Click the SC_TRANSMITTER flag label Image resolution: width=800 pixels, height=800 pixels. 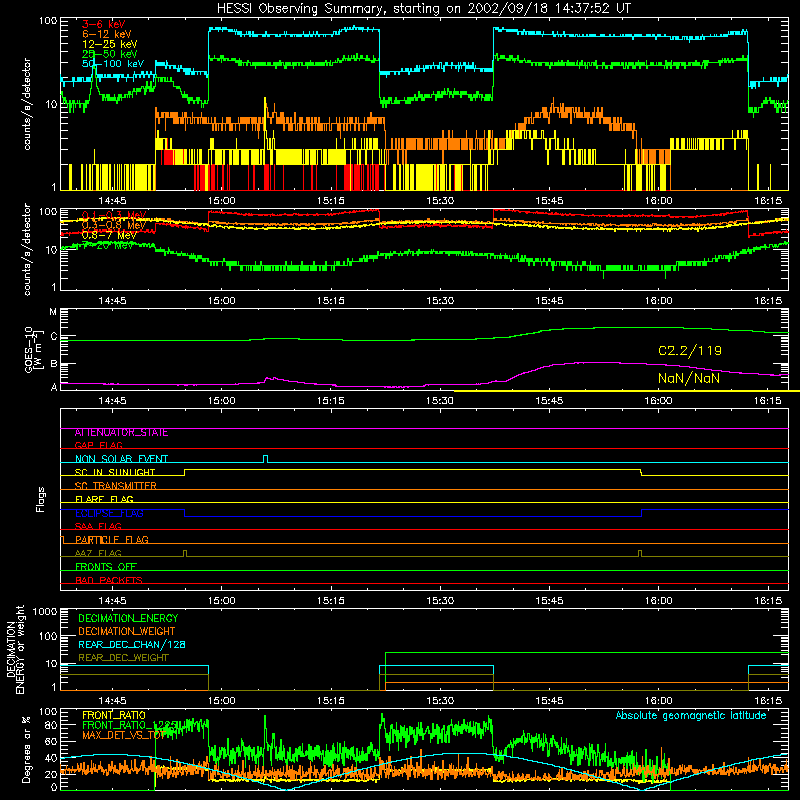click(116, 486)
